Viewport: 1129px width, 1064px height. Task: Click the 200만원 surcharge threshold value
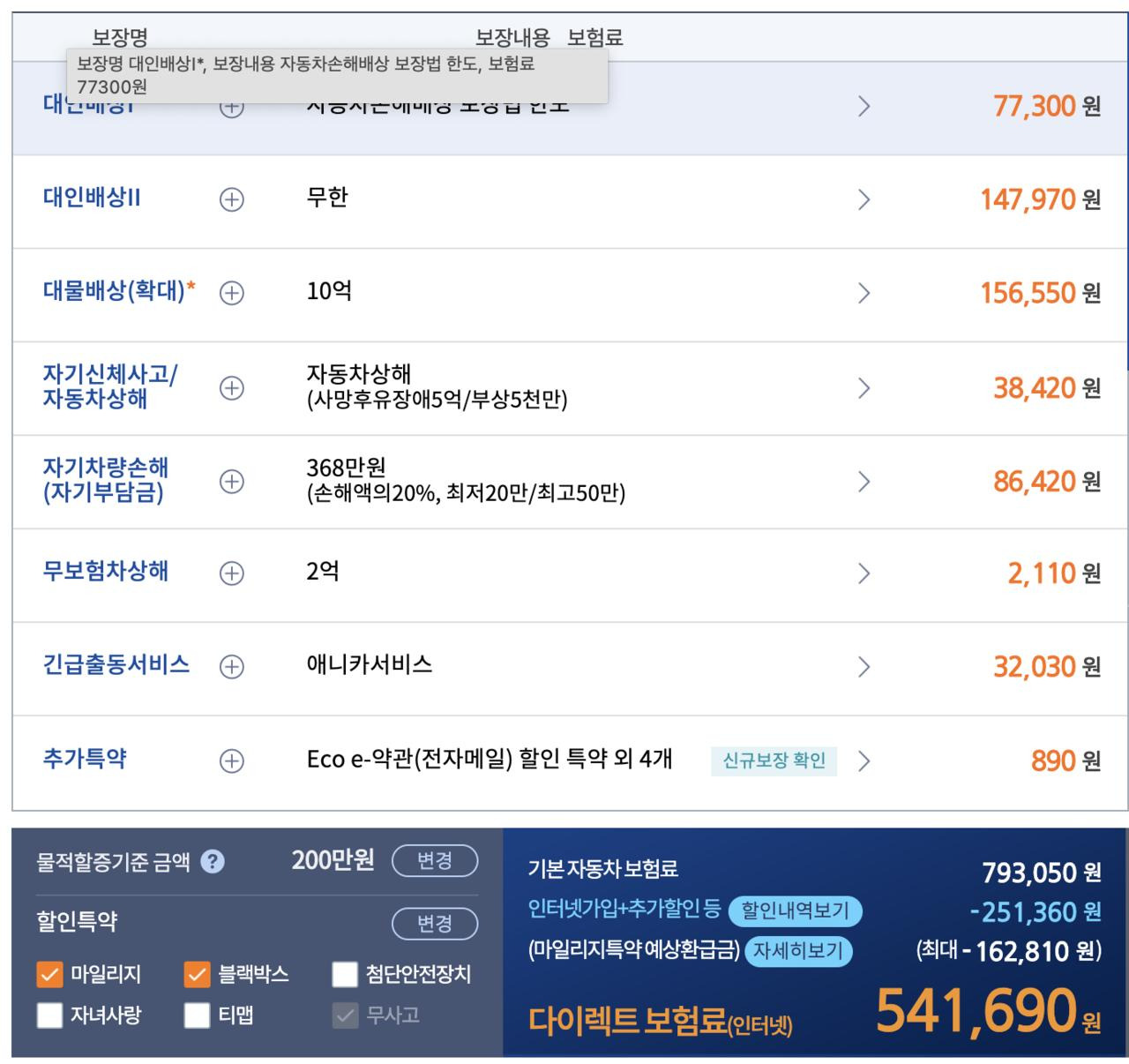(x=333, y=860)
